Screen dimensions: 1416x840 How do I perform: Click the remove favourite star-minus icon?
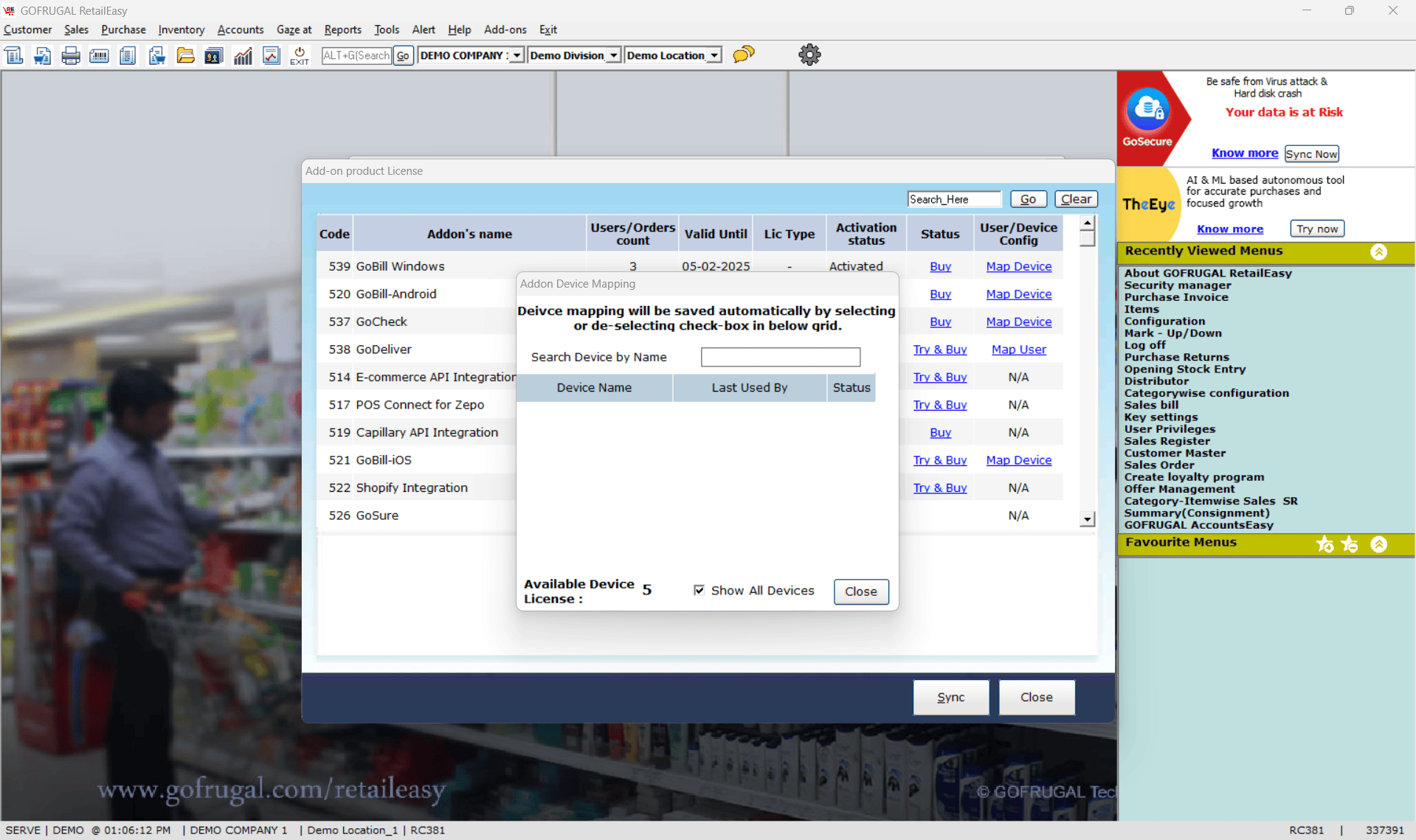coord(1350,544)
